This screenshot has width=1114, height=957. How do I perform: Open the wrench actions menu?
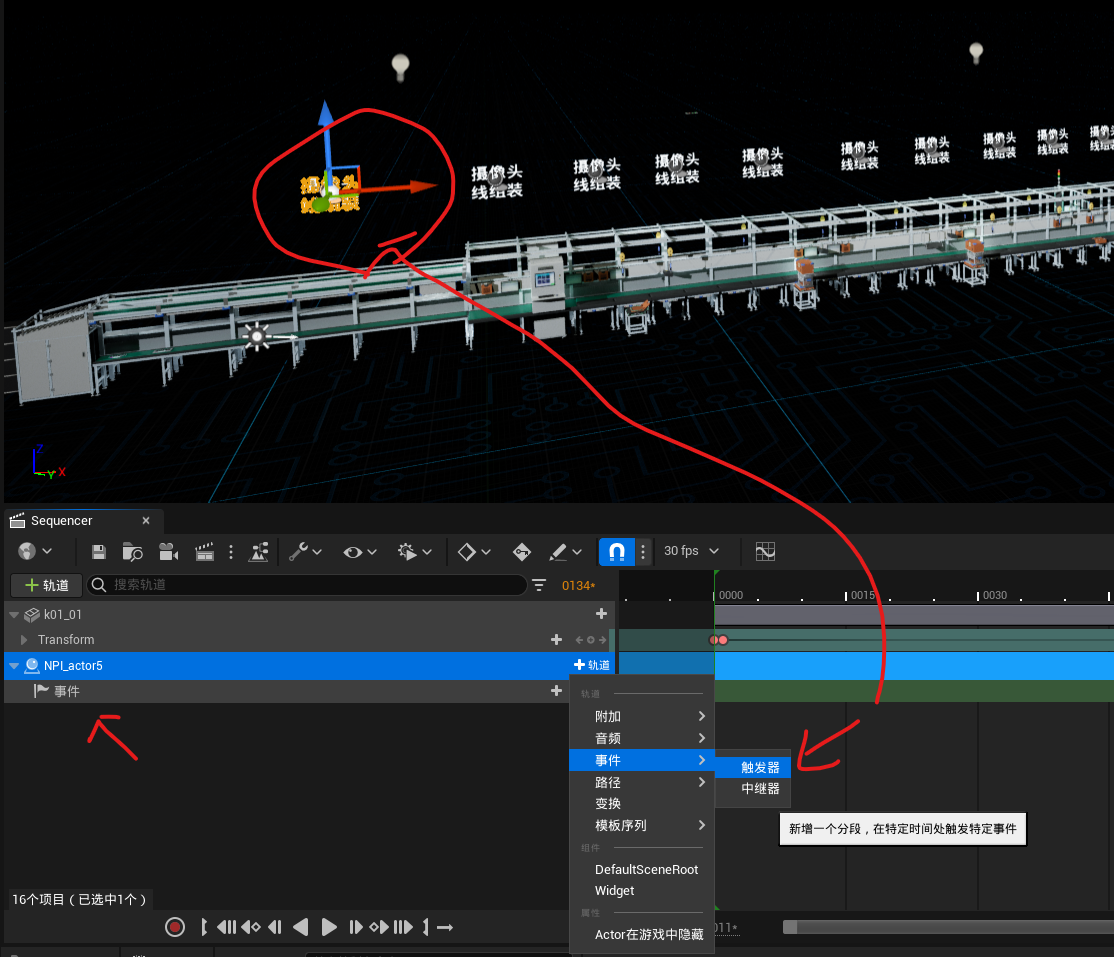point(305,551)
